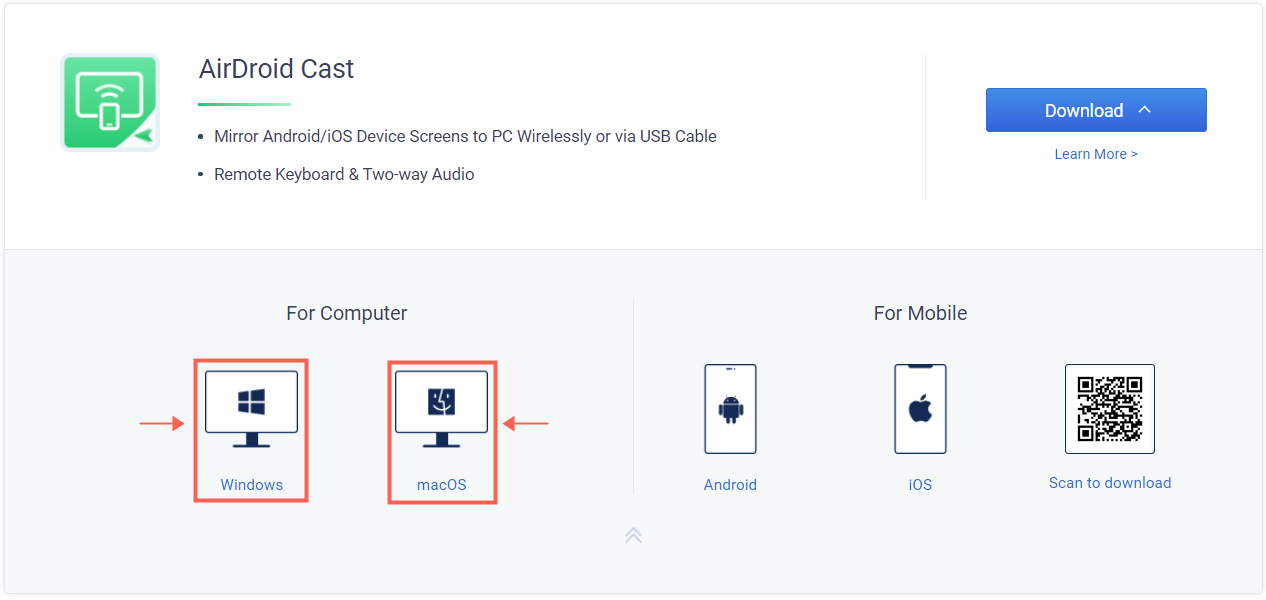
Task: Click the For Computer heading
Action: pyautogui.click(x=347, y=313)
